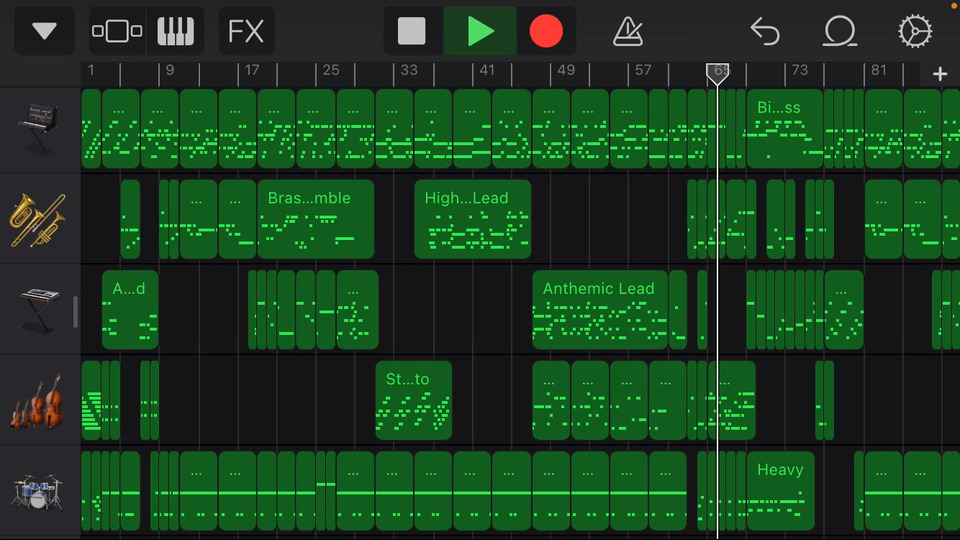
Task: Tap bar 25 on the ruler
Action: [331, 70]
